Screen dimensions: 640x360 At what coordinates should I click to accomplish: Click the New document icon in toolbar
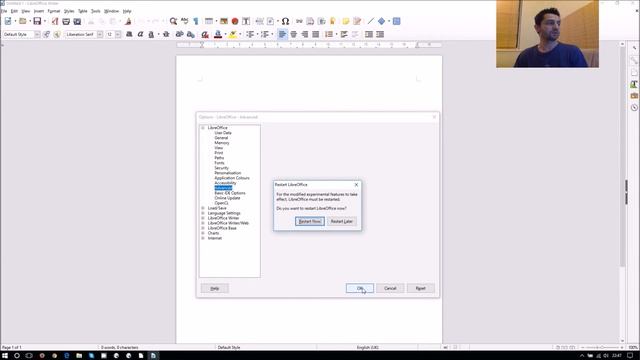8,21
